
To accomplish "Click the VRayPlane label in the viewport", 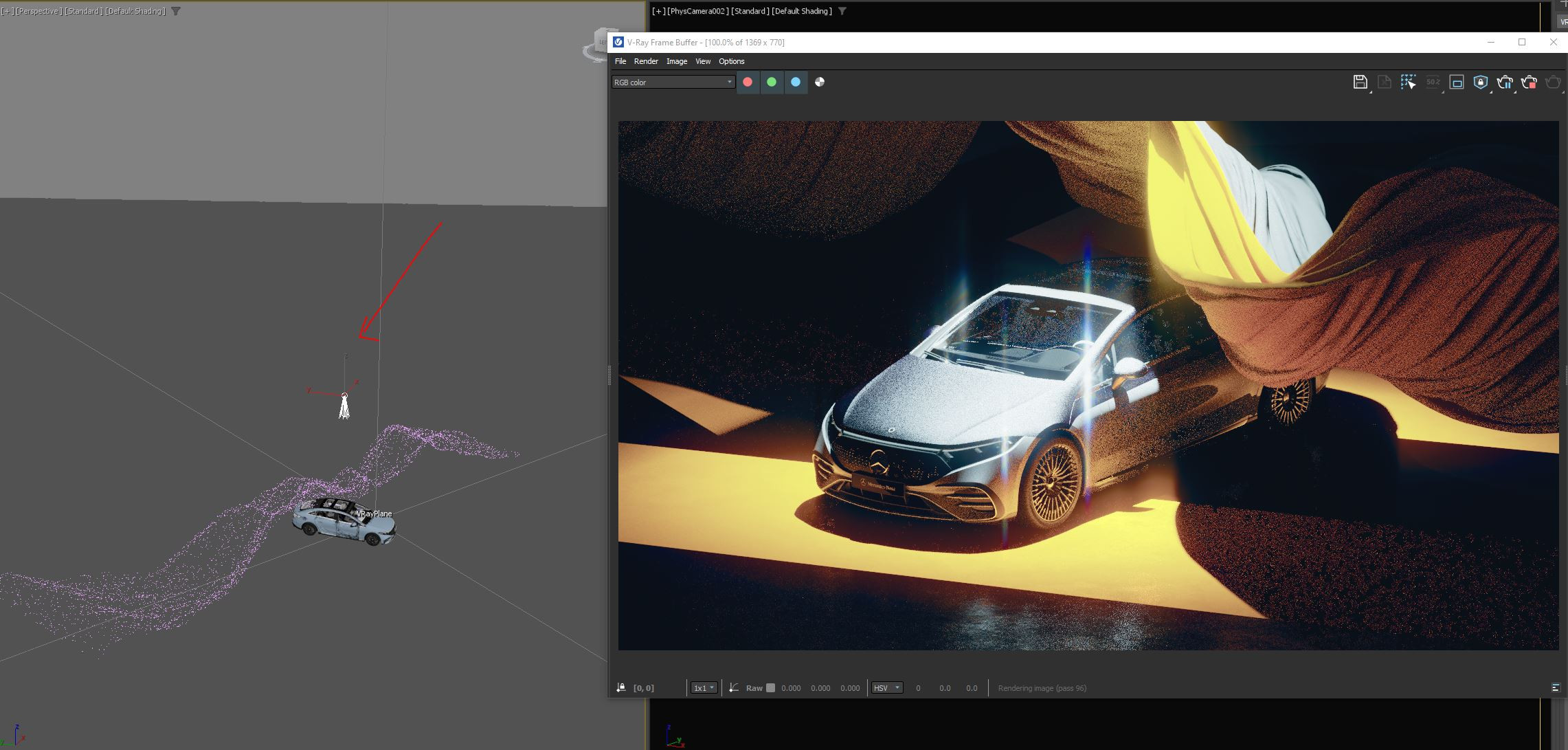I will click(374, 514).
